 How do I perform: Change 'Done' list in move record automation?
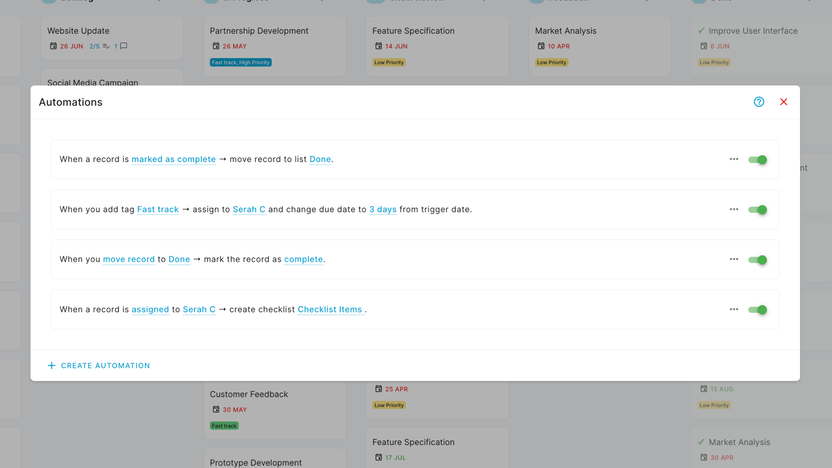(179, 259)
